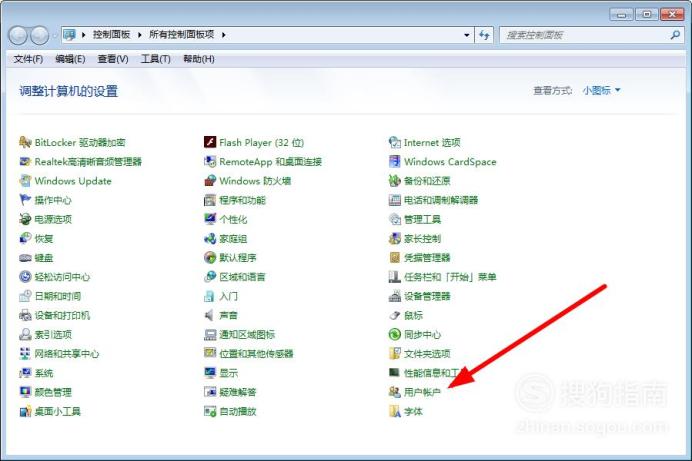This screenshot has height=461, width=692.
Task: Open the 自动播放 link
Action: tap(237, 412)
